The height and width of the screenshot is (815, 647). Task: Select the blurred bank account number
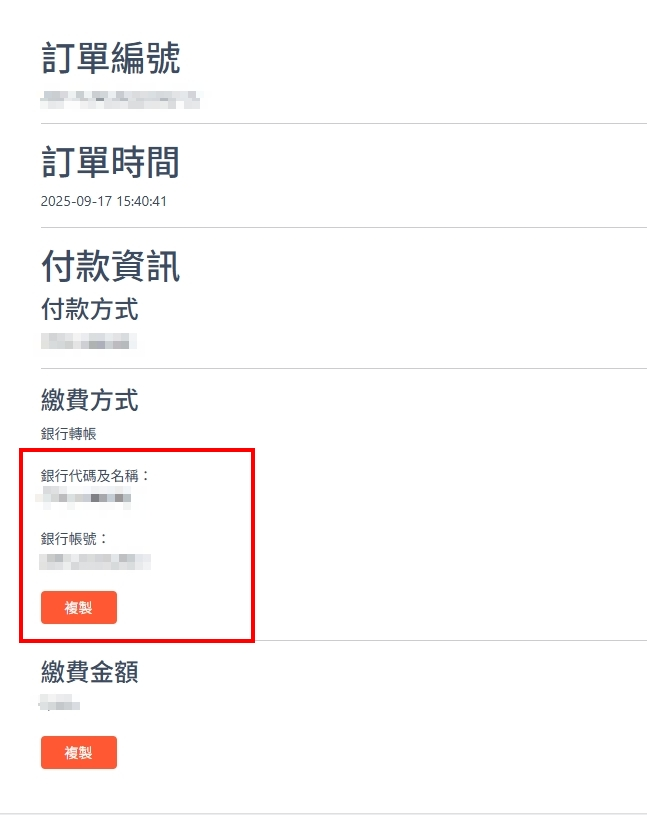[x=96, y=560]
